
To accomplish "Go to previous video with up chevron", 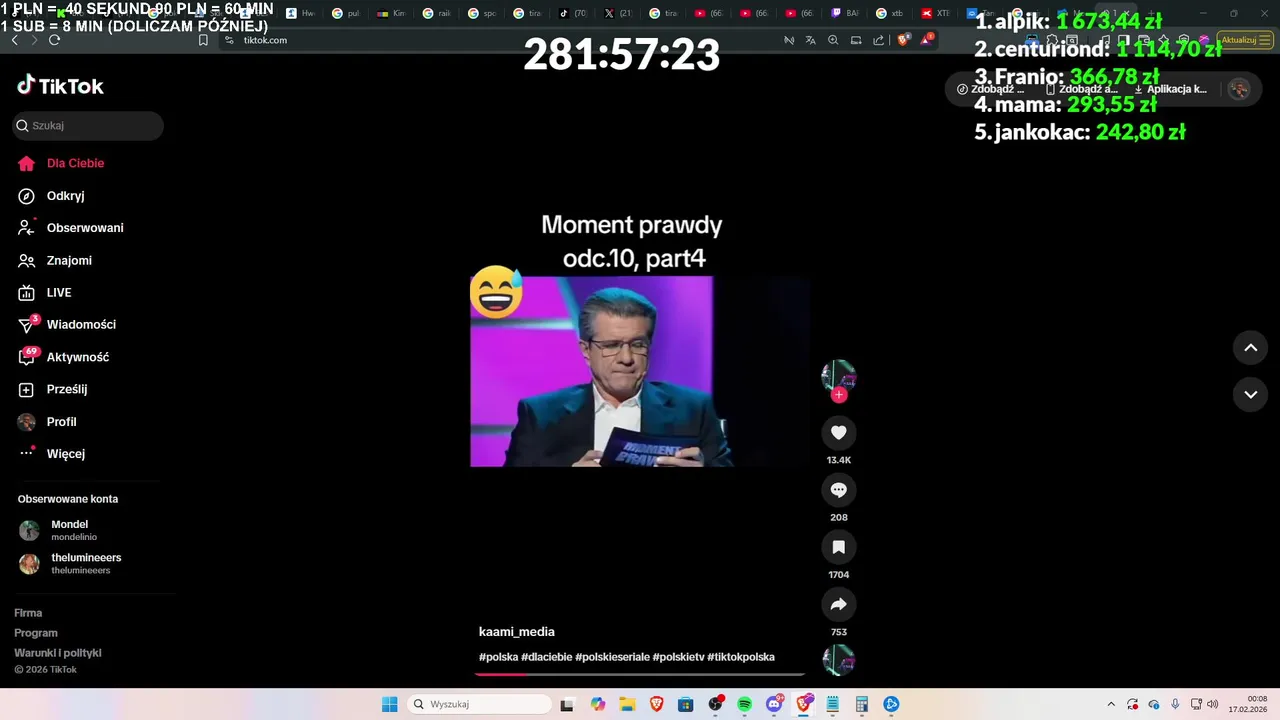I will [1250, 348].
